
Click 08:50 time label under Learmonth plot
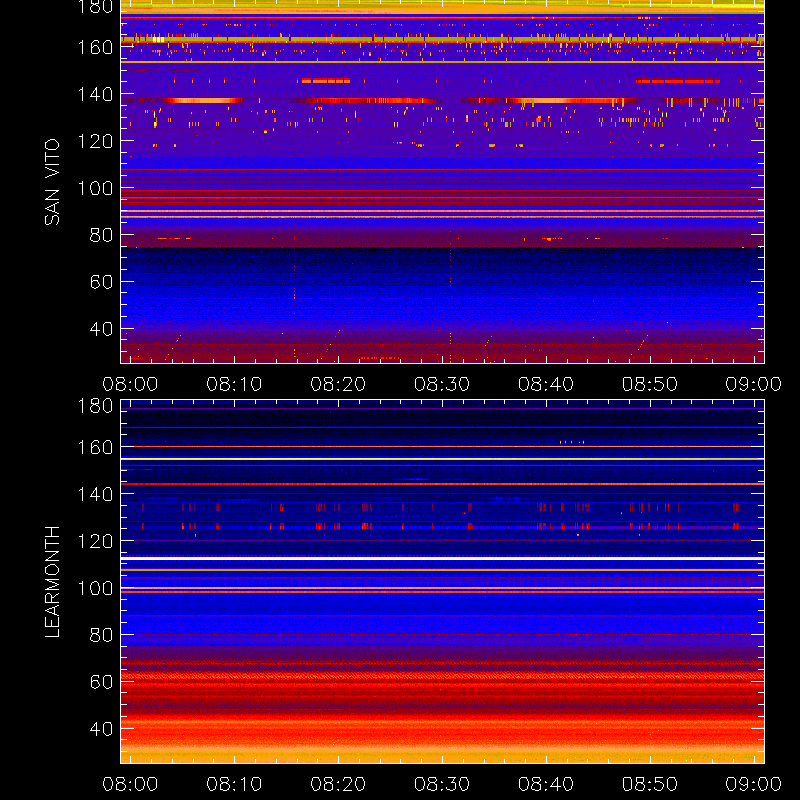(650, 784)
